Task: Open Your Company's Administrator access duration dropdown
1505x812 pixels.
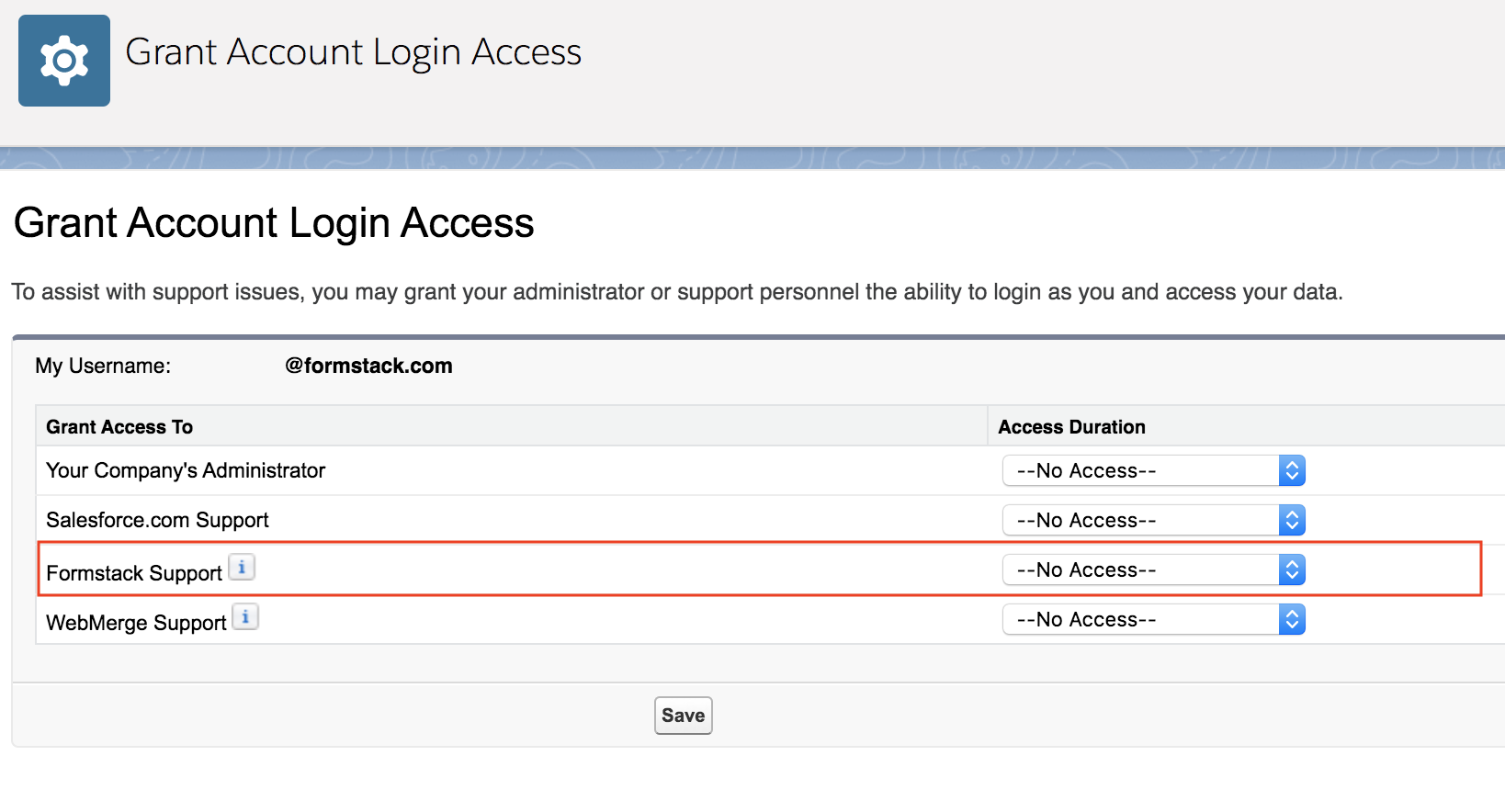Action: pos(1153,471)
